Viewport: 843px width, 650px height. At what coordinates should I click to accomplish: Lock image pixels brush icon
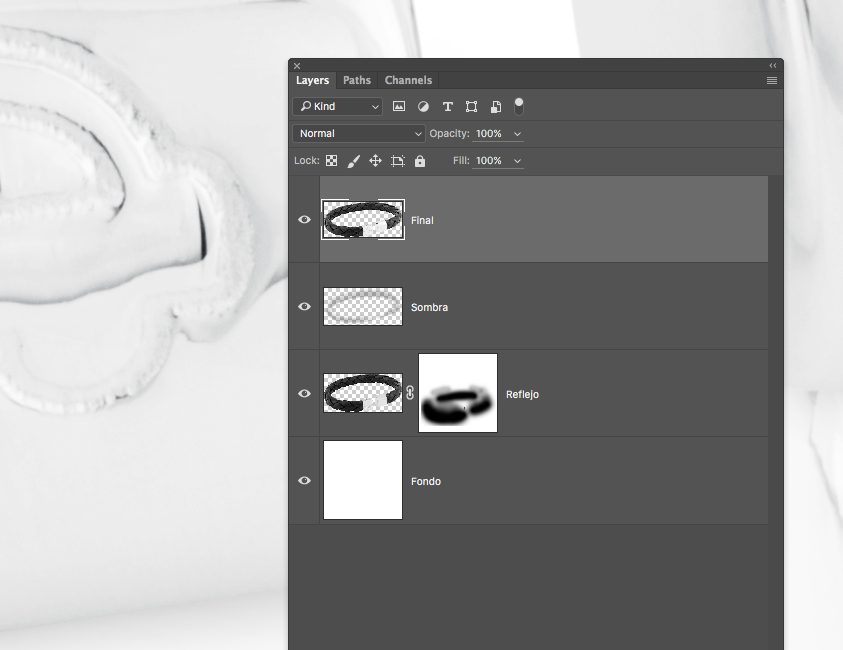click(x=354, y=161)
